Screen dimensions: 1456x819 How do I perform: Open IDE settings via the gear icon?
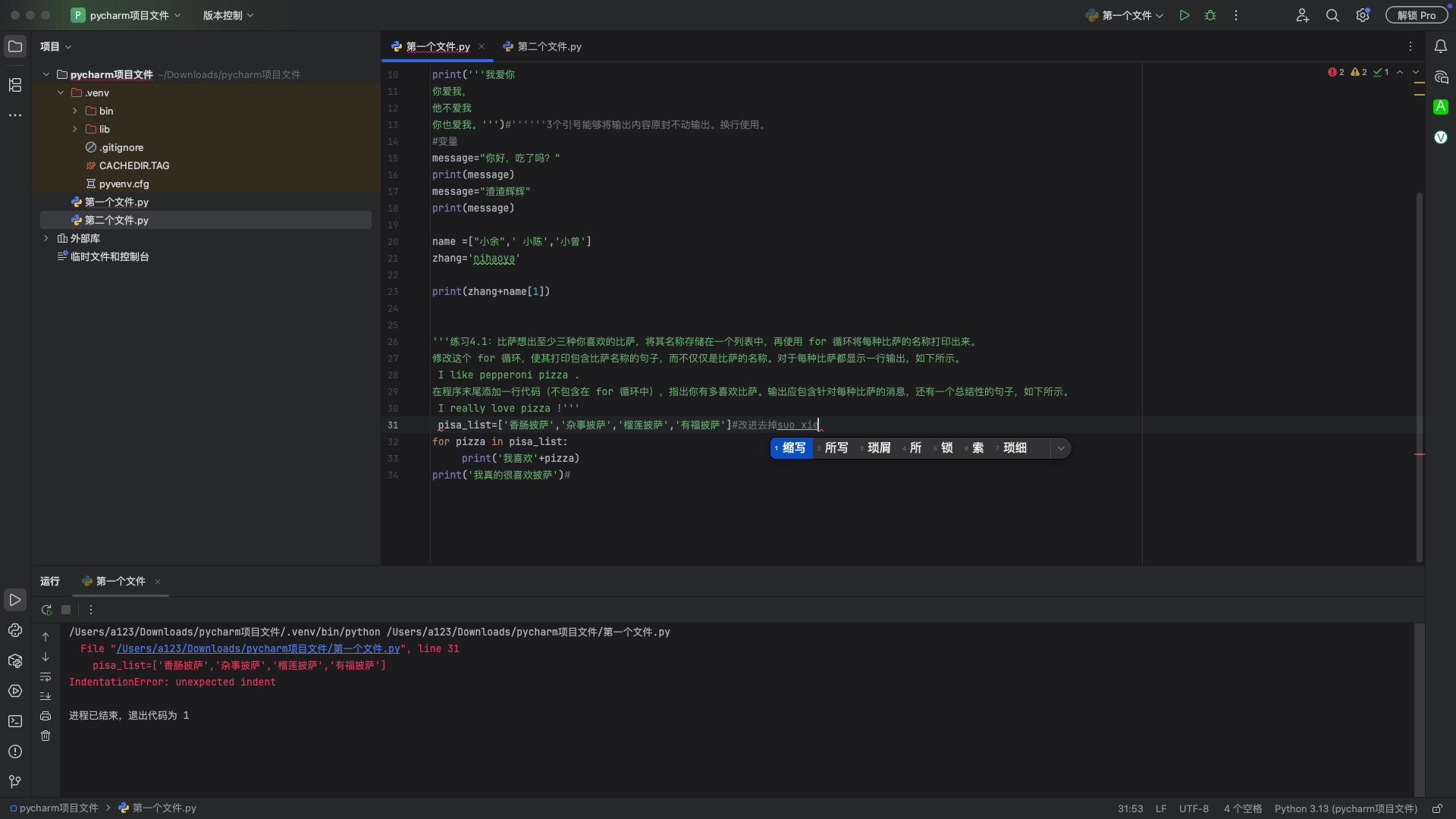[x=1363, y=15]
